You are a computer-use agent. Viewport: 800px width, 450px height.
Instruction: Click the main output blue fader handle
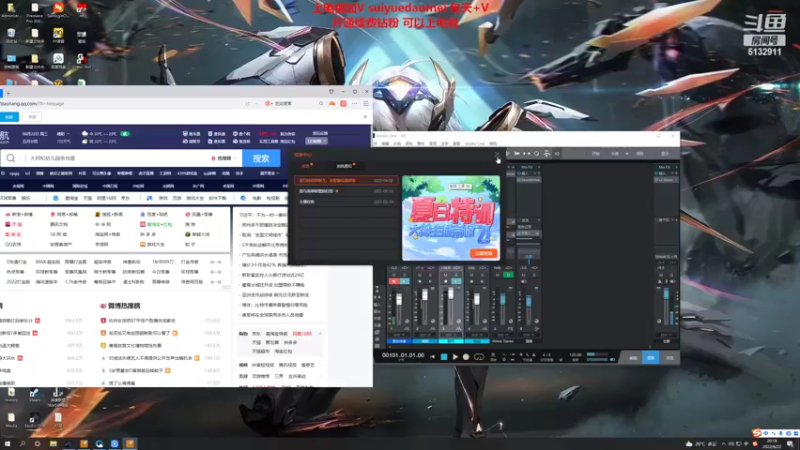tap(666, 294)
